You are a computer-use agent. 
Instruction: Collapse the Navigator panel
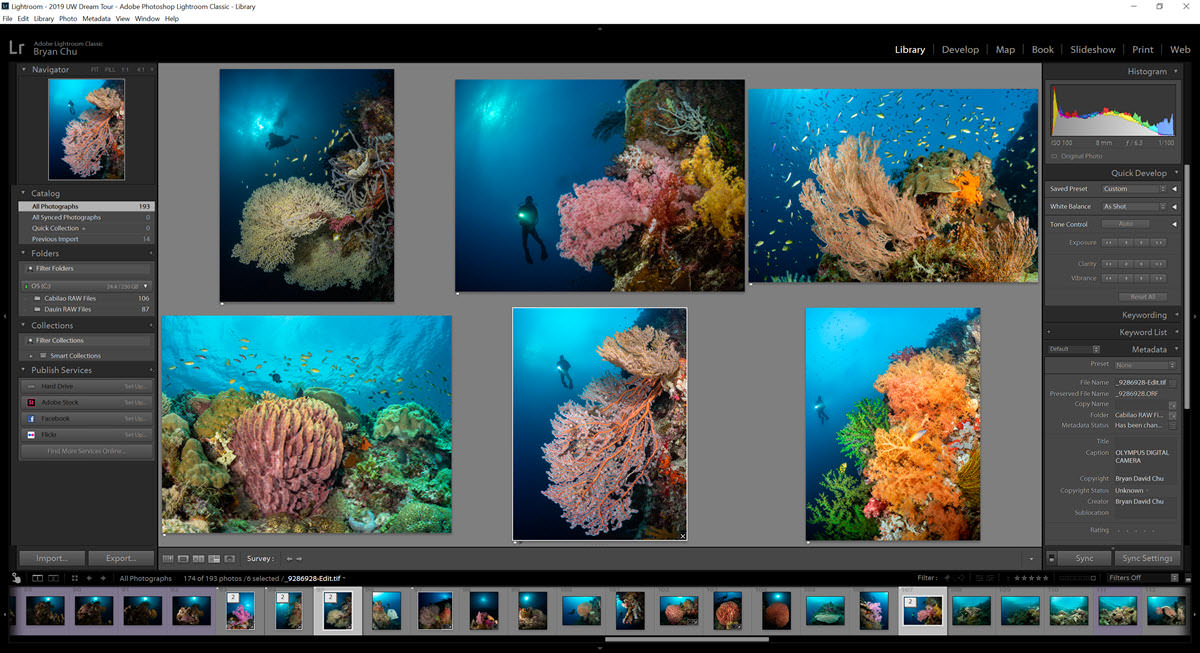tap(24, 70)
